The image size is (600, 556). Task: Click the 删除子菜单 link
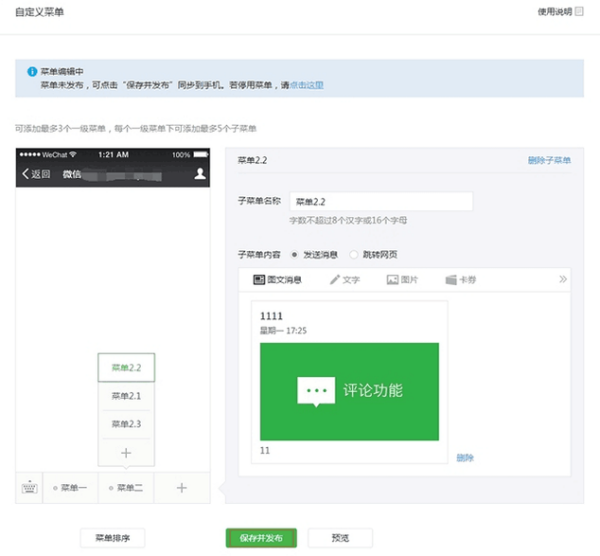pyautogui.click(x=549, y=160)
